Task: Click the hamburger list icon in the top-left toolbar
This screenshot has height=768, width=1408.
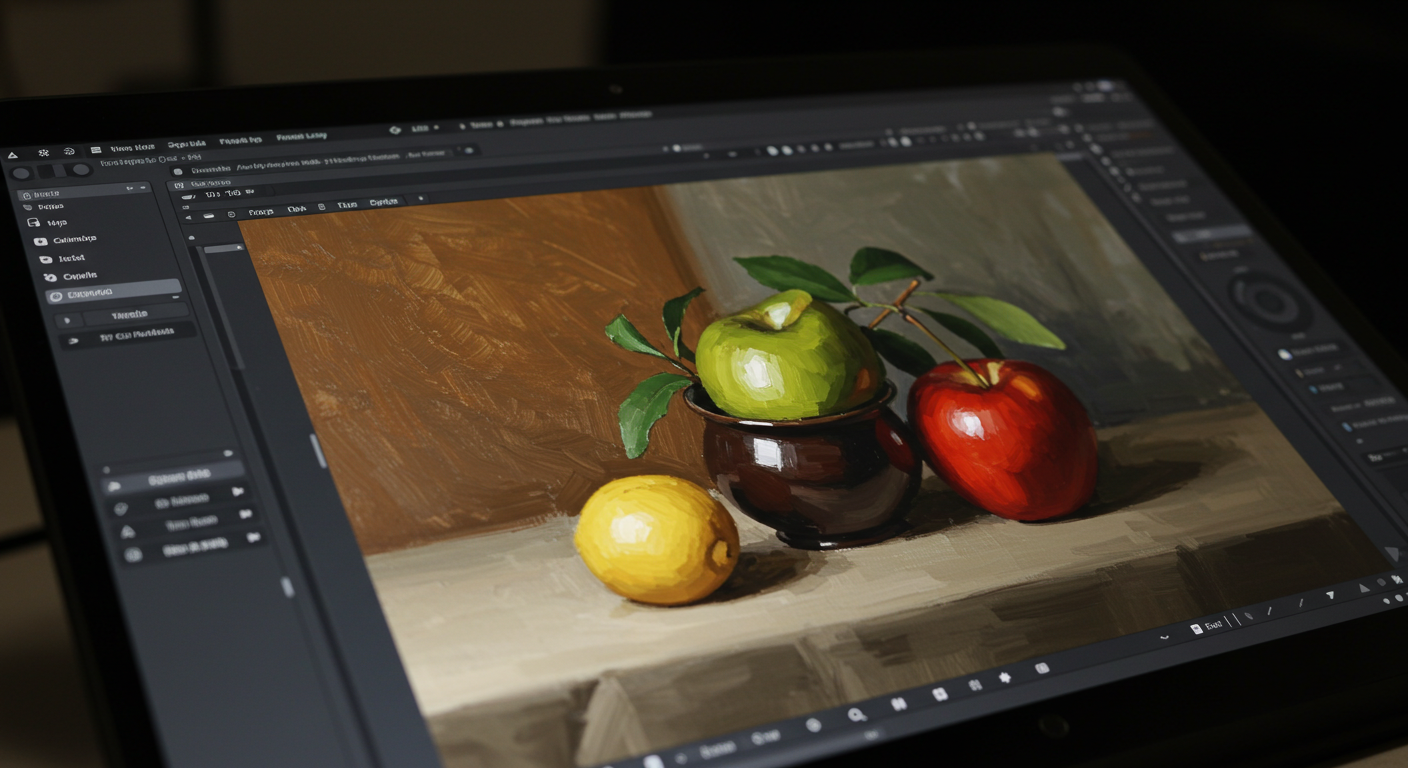Action: [x=95, y=150]
